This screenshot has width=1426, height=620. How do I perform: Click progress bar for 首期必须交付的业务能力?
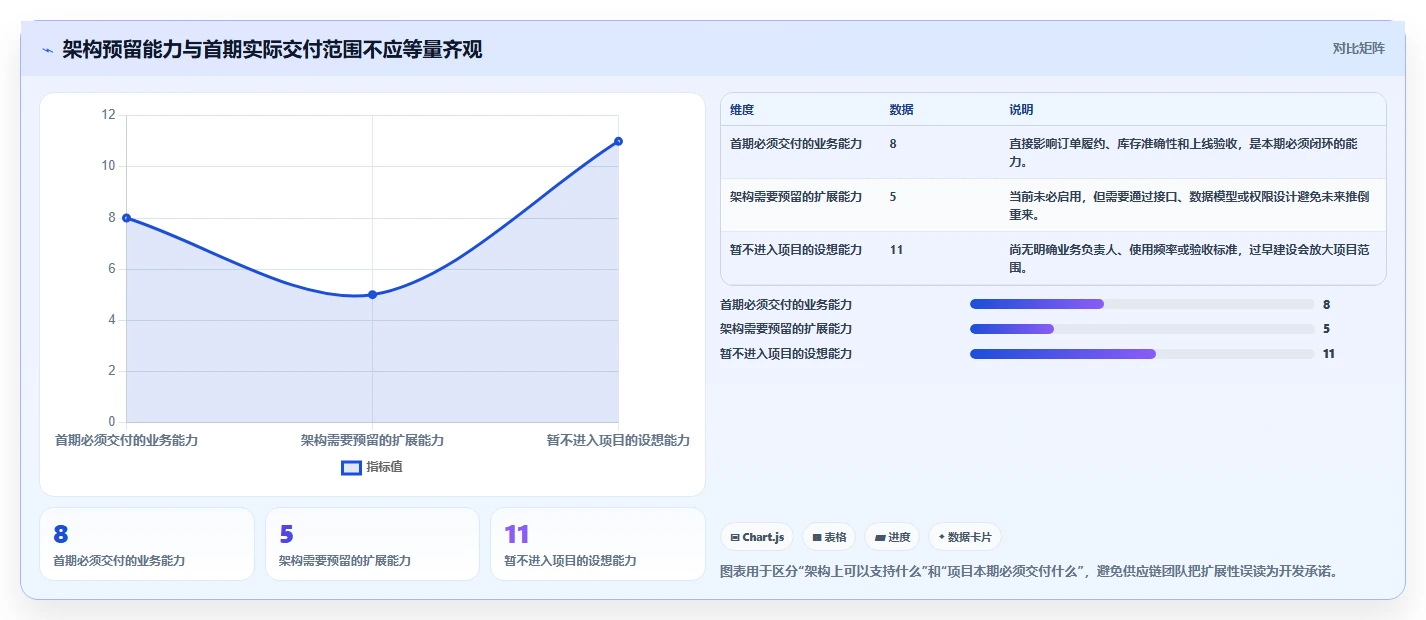(1142, 304)
